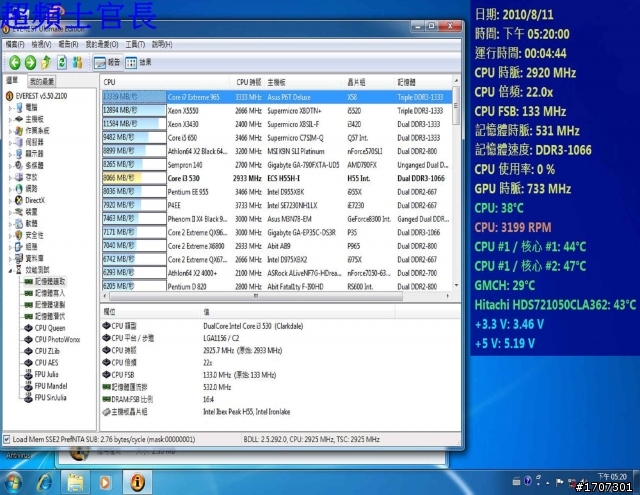
Task: Select the Sempron 140 result row
Action: tap(277, 165)
